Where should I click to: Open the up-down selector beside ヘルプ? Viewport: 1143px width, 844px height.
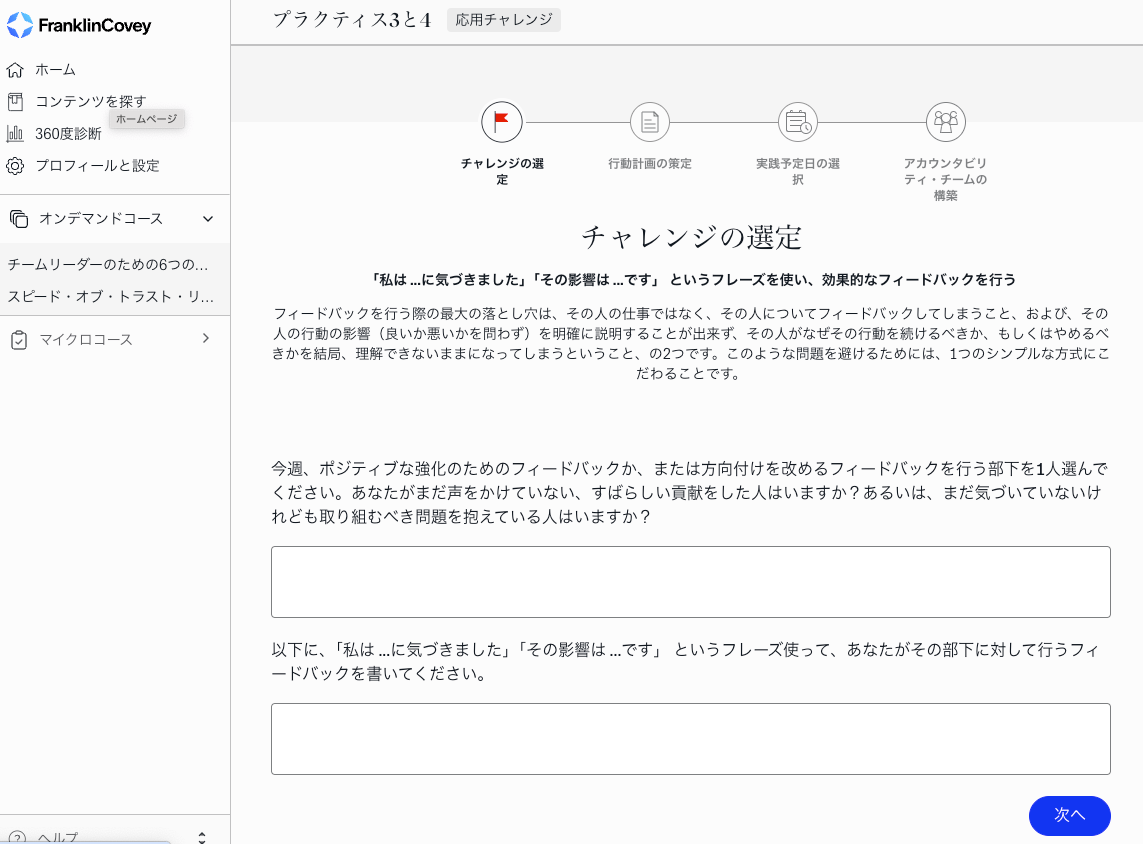pyautogui.click(x=201, y=837)
